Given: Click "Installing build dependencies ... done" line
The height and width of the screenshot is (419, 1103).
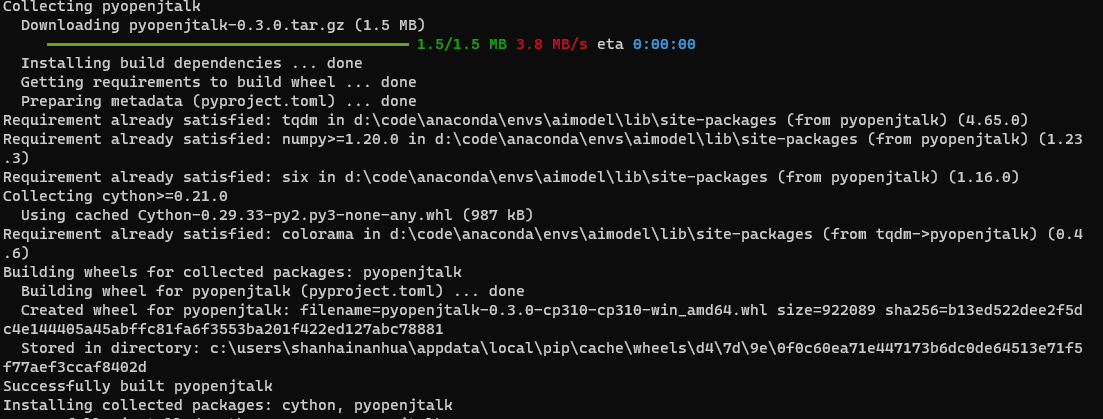Looking at the screenshot, I should [x=191, y=63].
